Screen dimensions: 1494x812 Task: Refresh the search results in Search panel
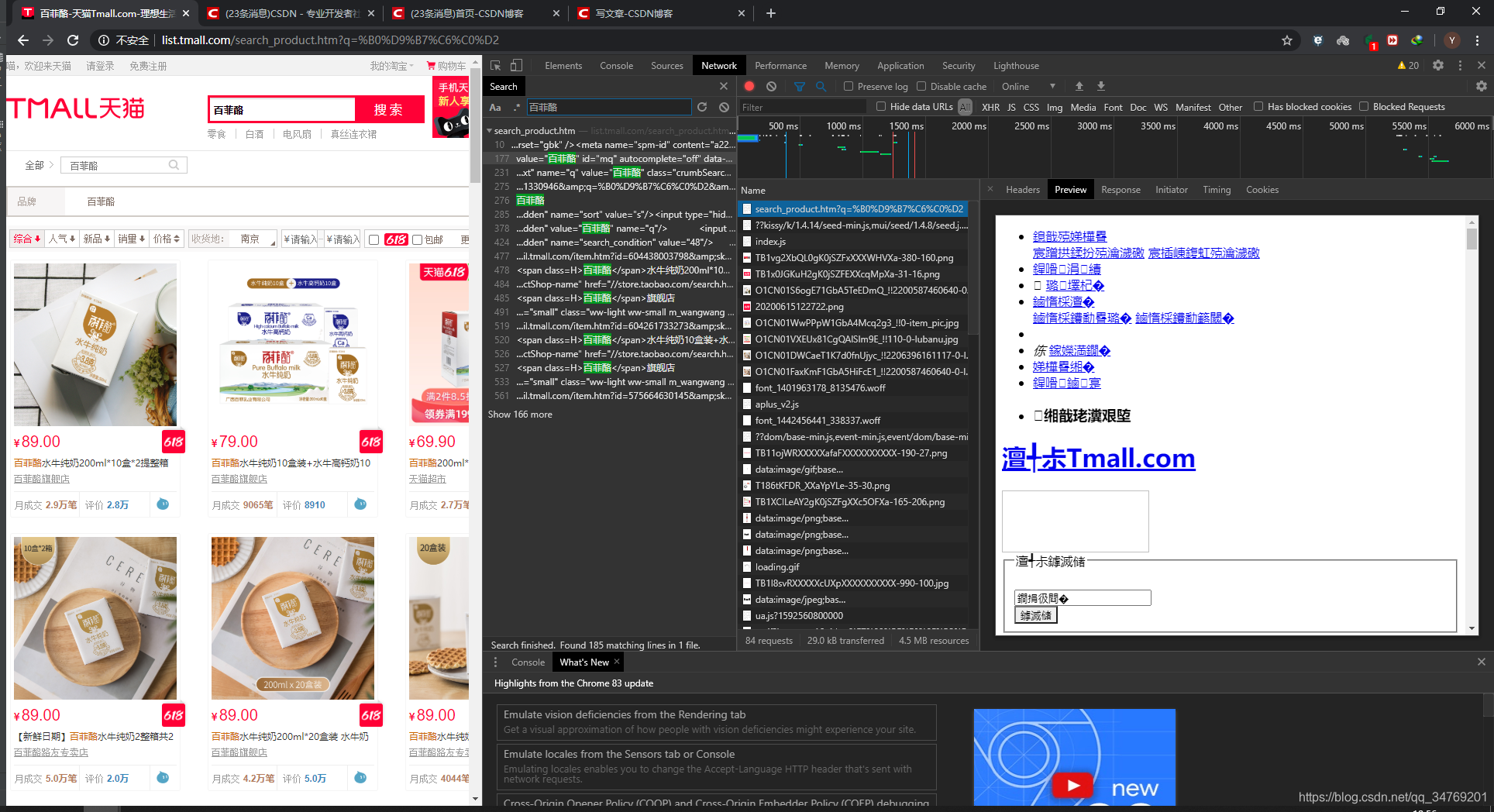(702, 107)
